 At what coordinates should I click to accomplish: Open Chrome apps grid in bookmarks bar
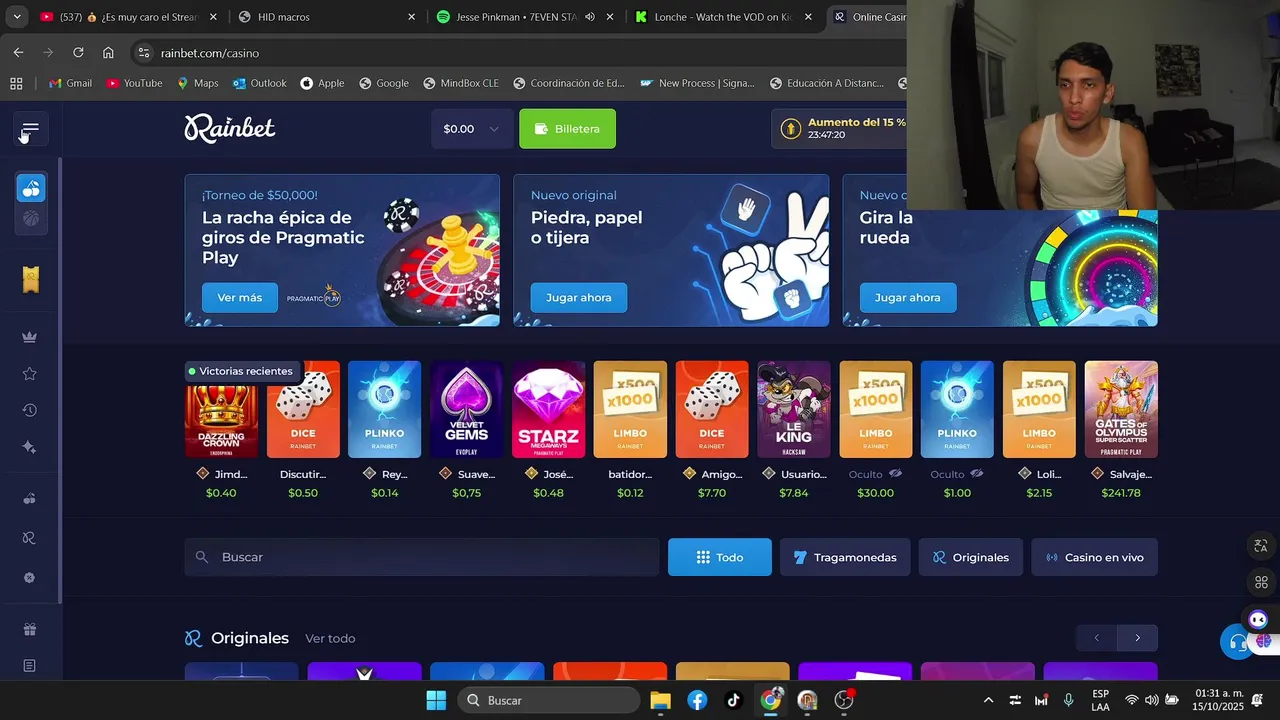[16, 83]
